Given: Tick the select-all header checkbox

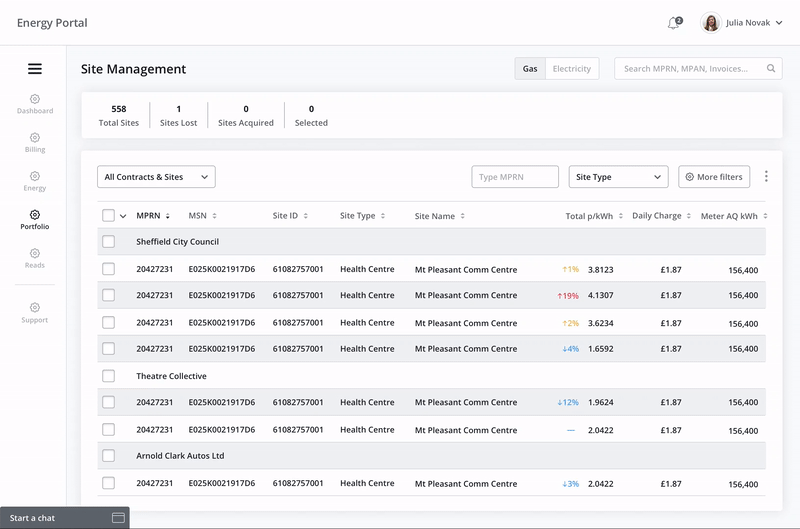Looking at the screenshot, I should click(x=108, y=216).
